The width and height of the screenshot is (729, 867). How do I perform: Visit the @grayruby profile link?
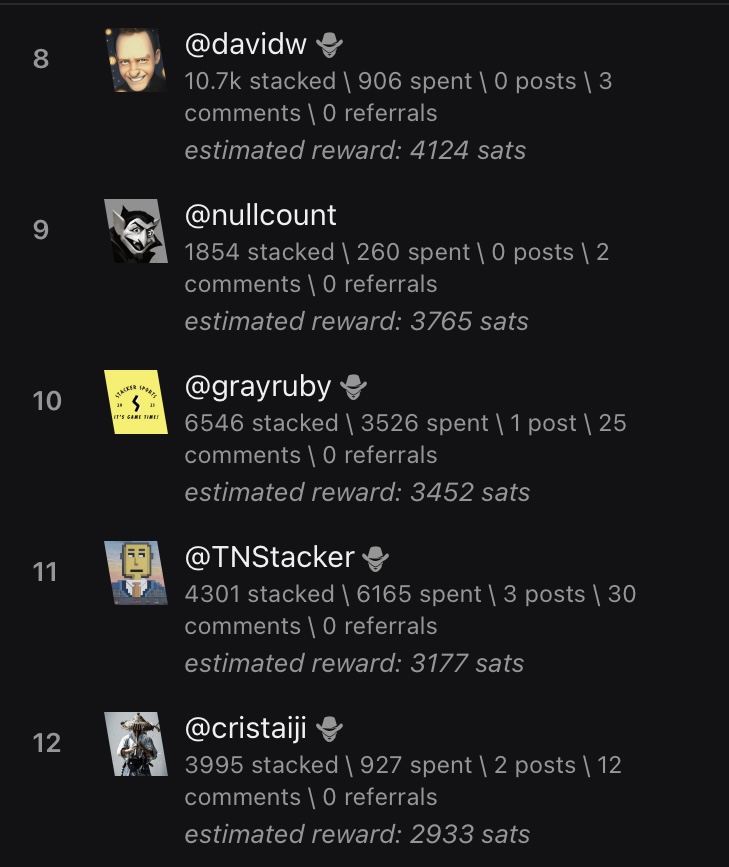(x=260, y=386)
